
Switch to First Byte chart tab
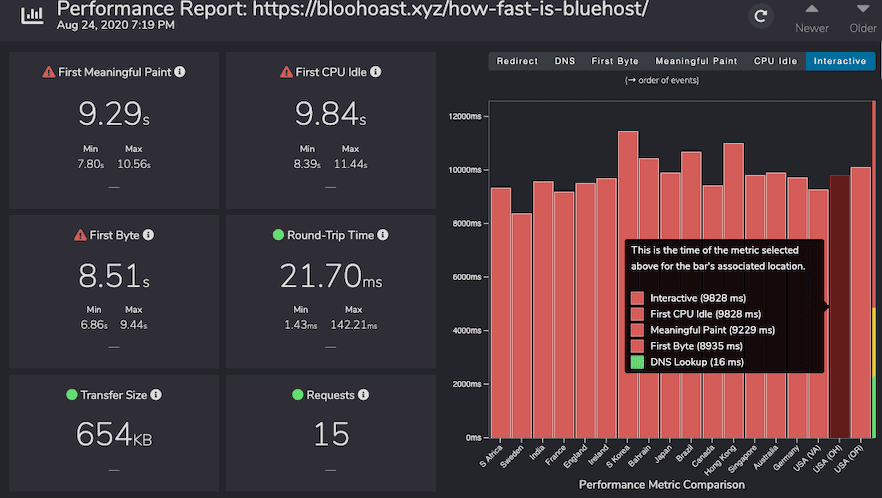[615, 61]
